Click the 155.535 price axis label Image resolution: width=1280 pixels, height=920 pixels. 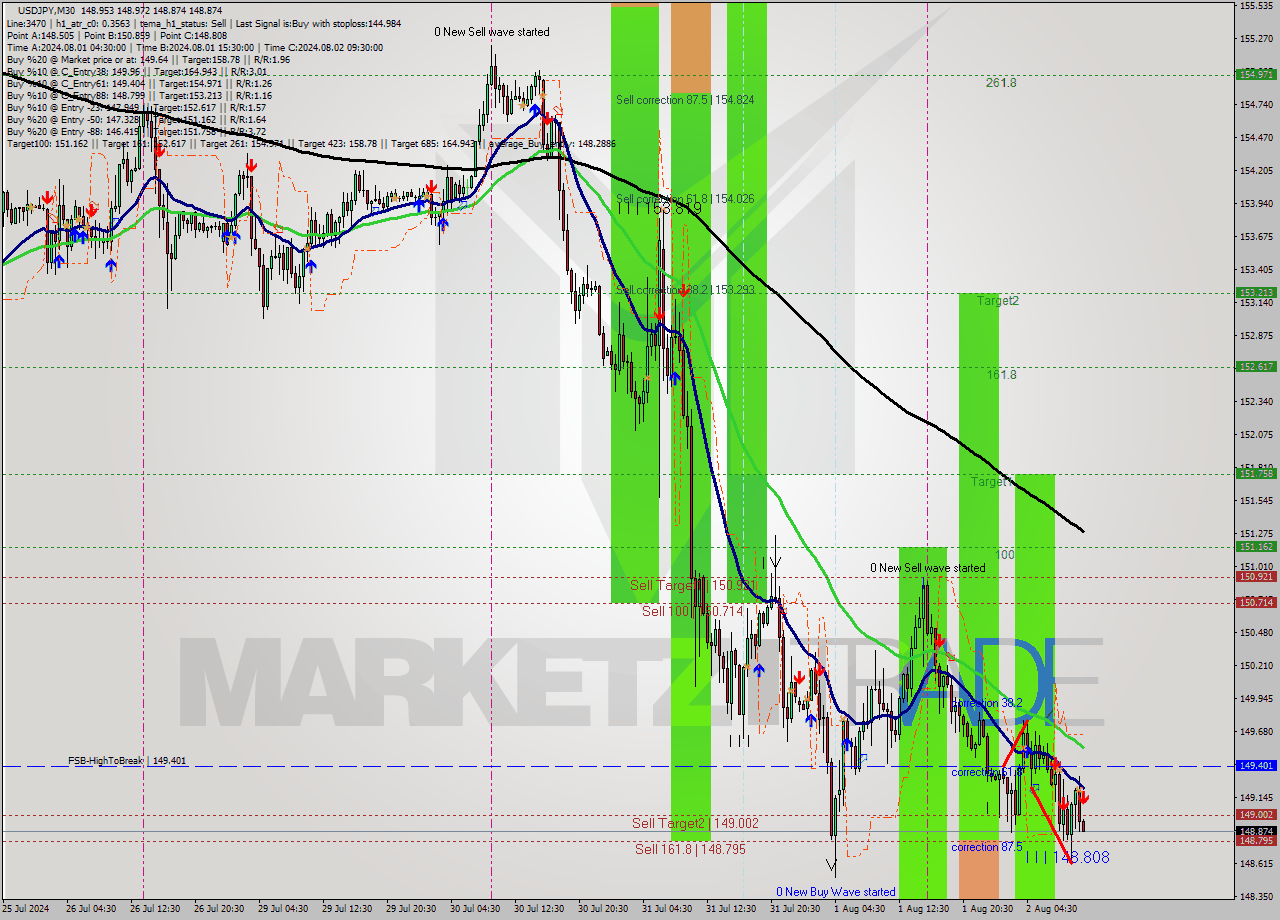tap(1256, 6)
